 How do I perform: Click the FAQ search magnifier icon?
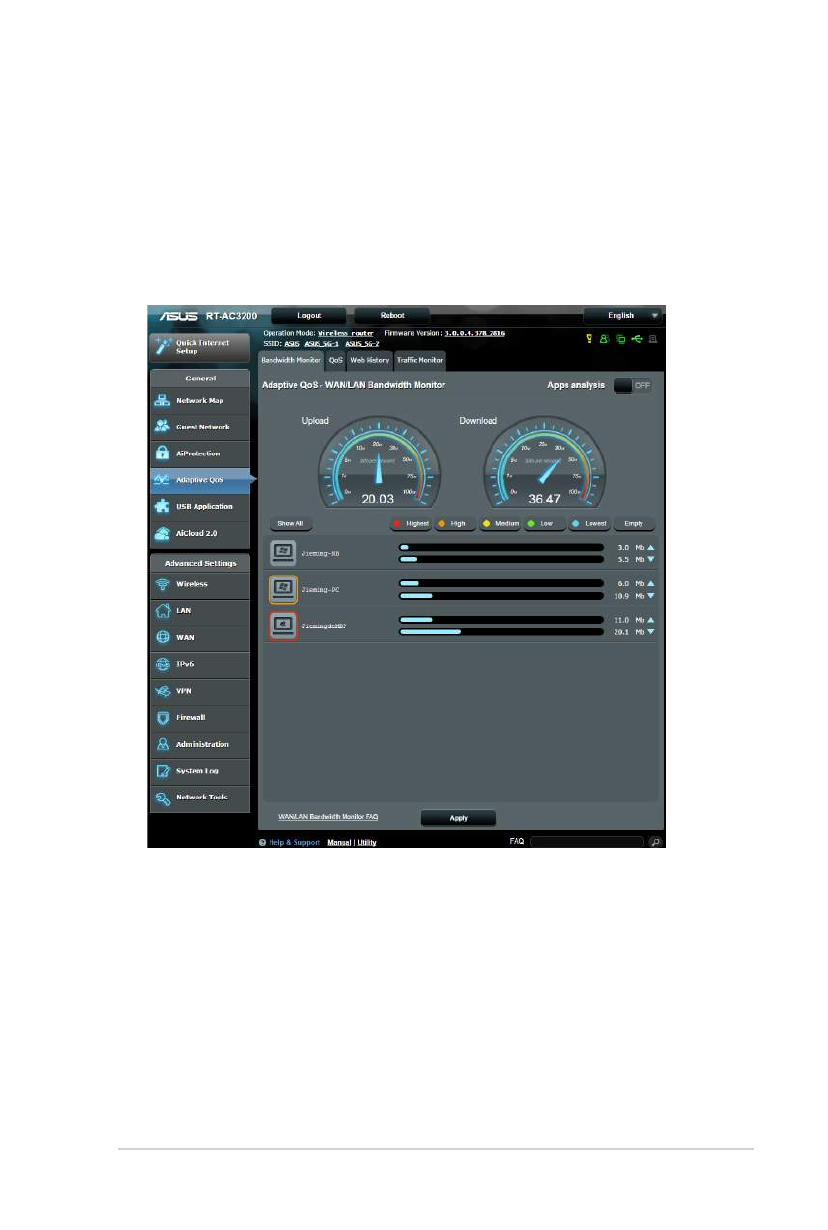(x=656, y=842)
